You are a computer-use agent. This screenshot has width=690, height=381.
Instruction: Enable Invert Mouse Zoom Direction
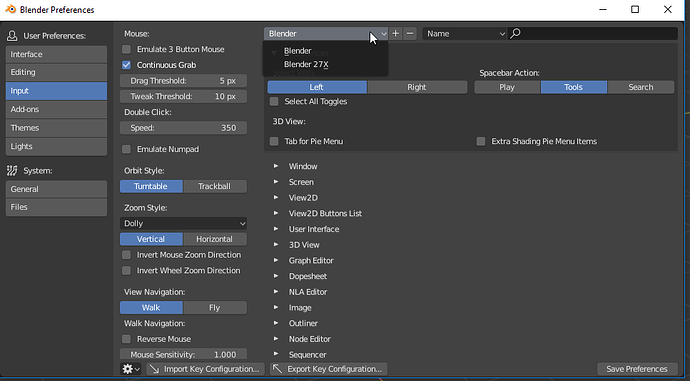(126, 255)
